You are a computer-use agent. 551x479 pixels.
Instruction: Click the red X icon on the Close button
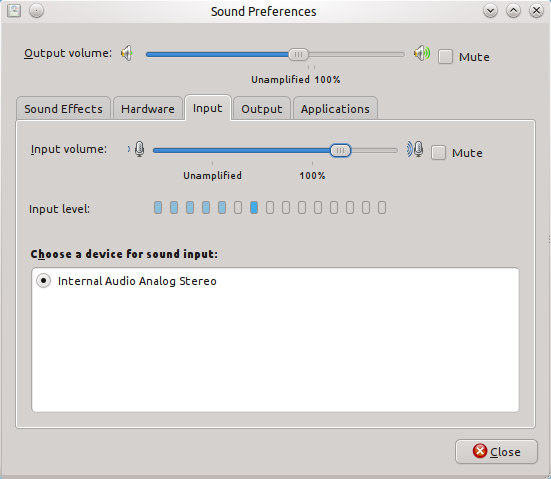(480, 451)
